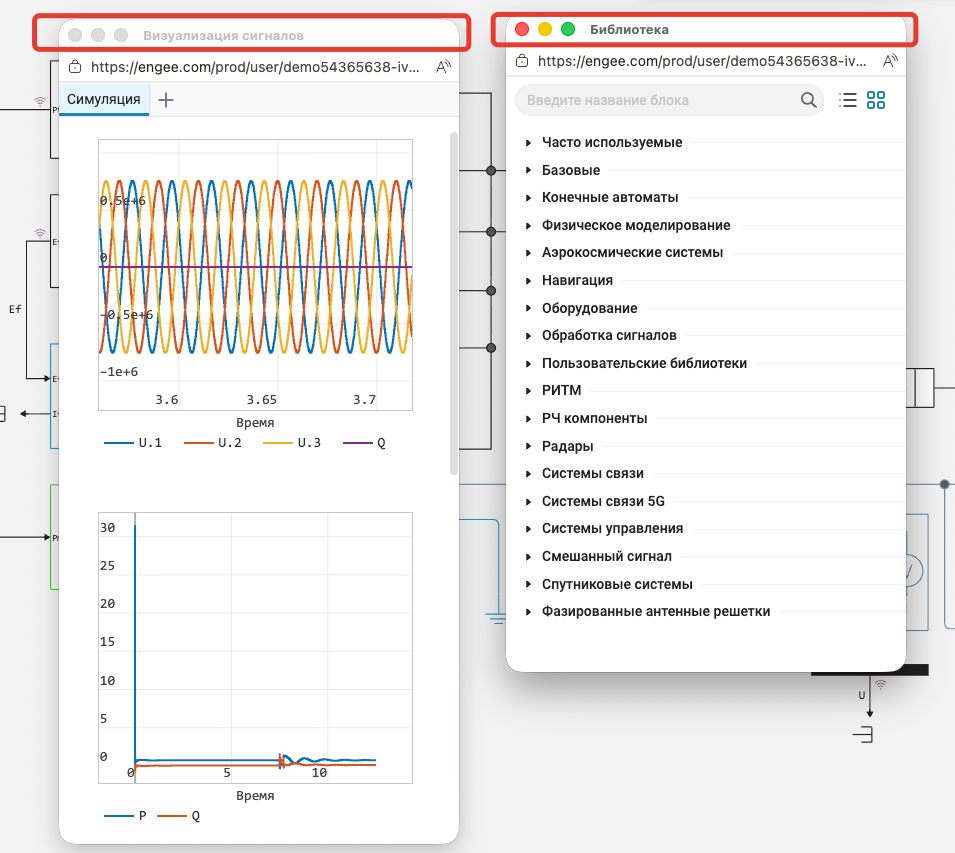This screenshot has width=955, height=853.
Task: Toggle U.1 series in the top chart legend
Action: 133,442
